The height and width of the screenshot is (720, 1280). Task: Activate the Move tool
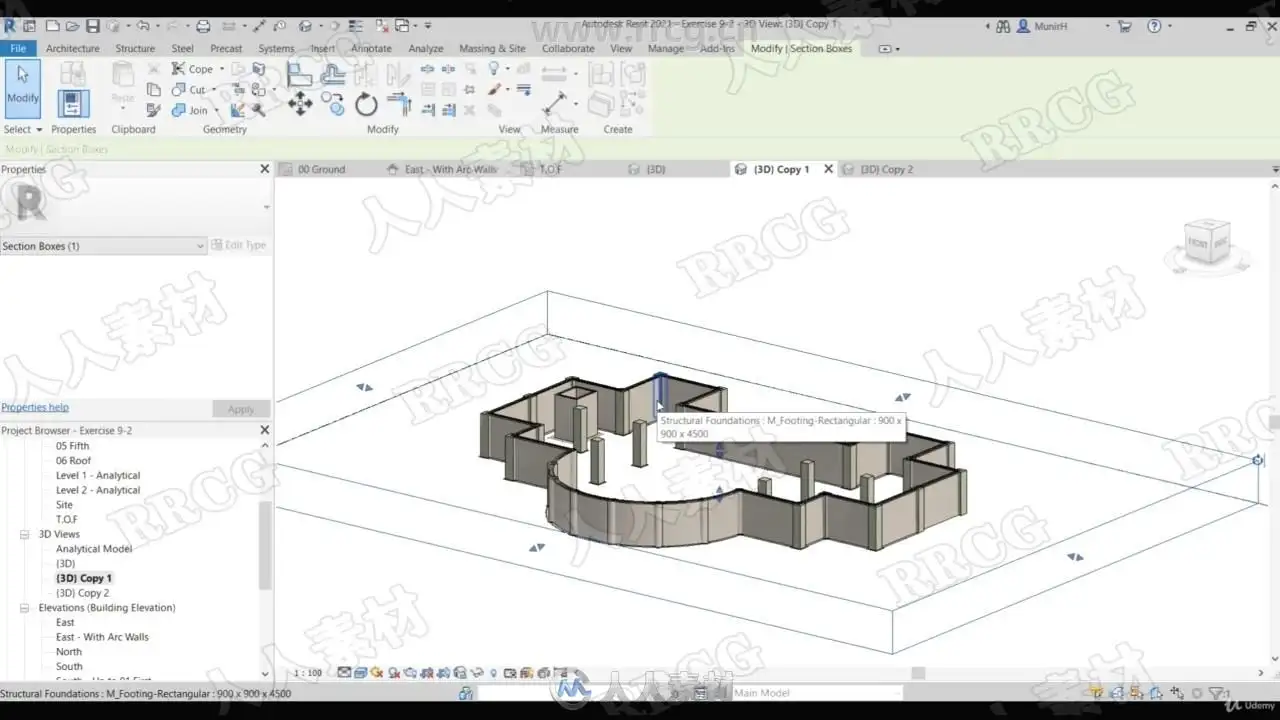coord(299,104)
